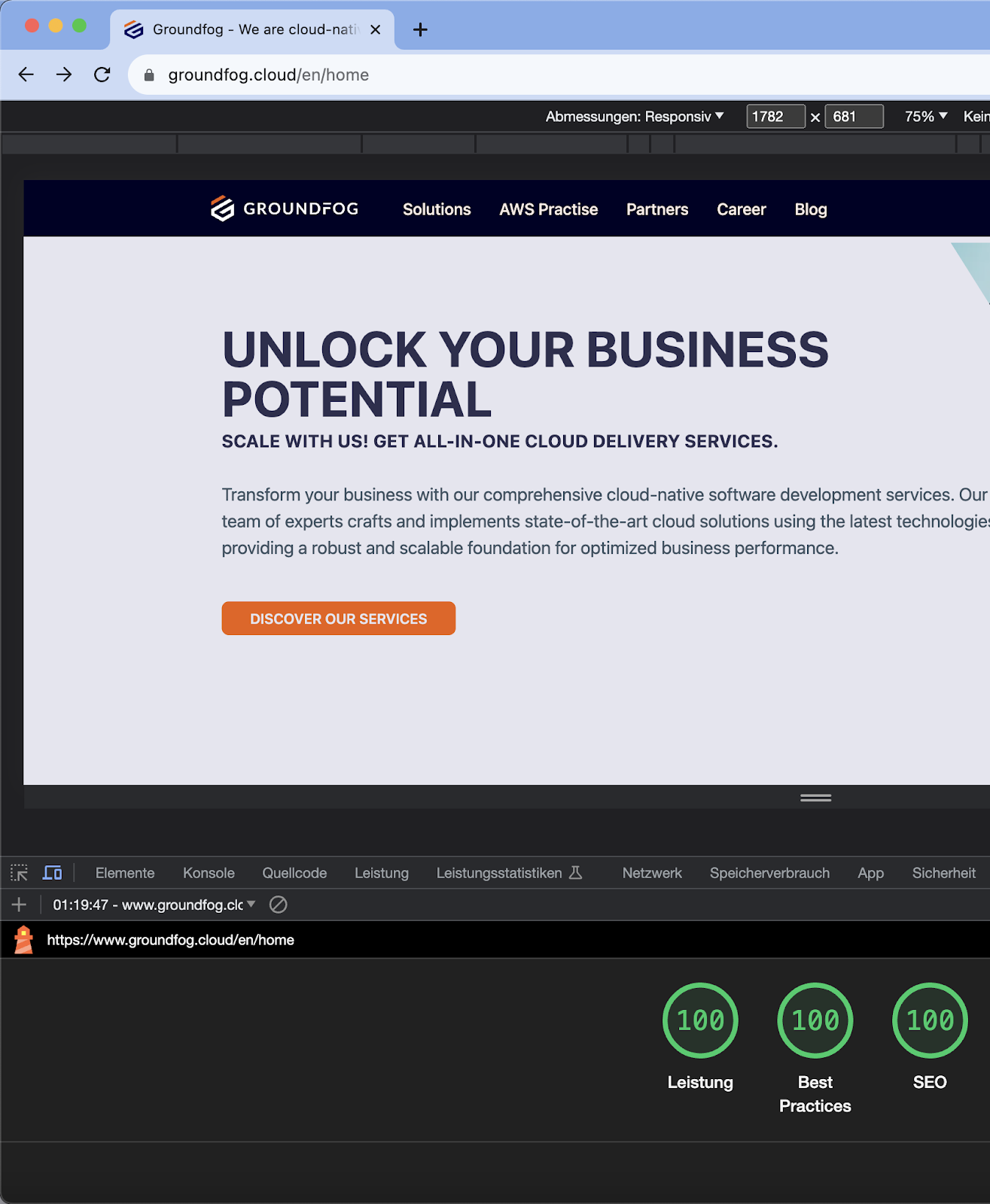
Task: Expand the report selector 01:19:47 dropdown
Action: (154, 905)
